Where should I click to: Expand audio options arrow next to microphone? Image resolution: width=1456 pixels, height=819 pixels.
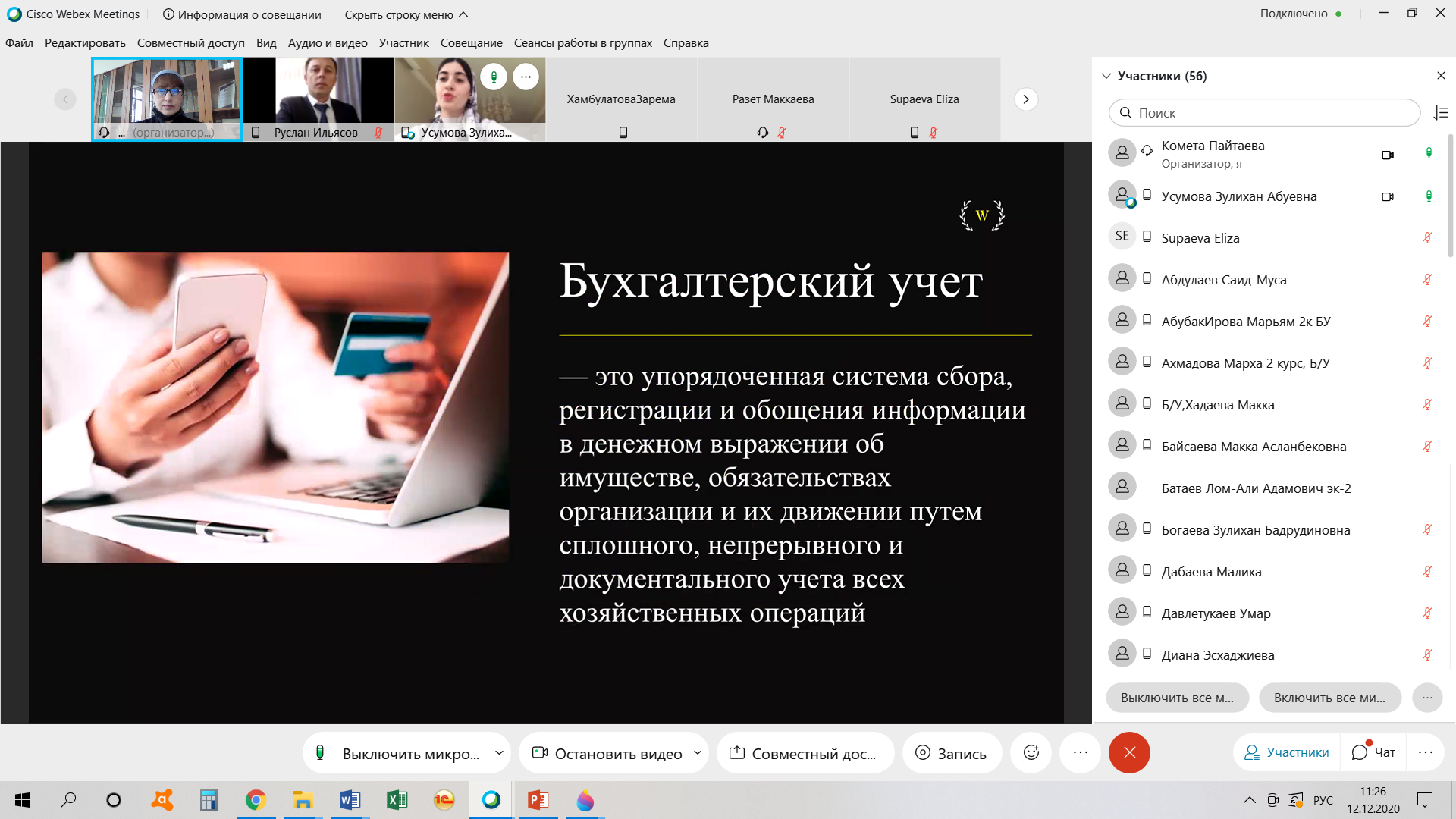(x=500, y=753)
